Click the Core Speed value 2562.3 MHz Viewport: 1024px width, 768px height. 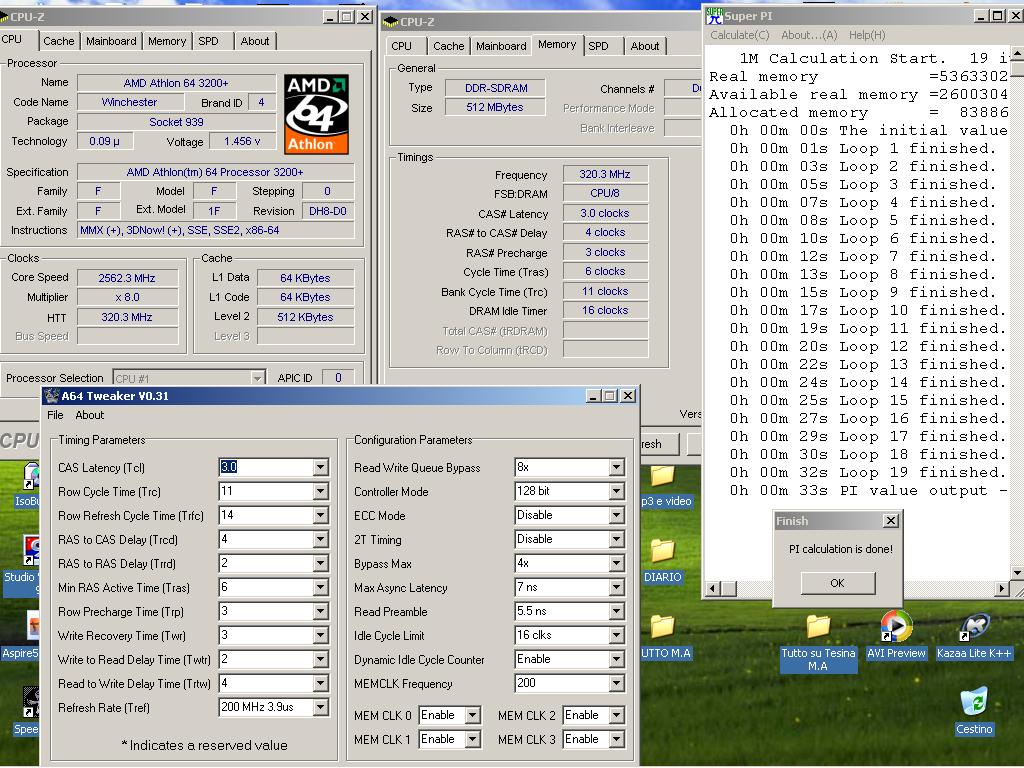pyautogui.click(x=127, y=278)
